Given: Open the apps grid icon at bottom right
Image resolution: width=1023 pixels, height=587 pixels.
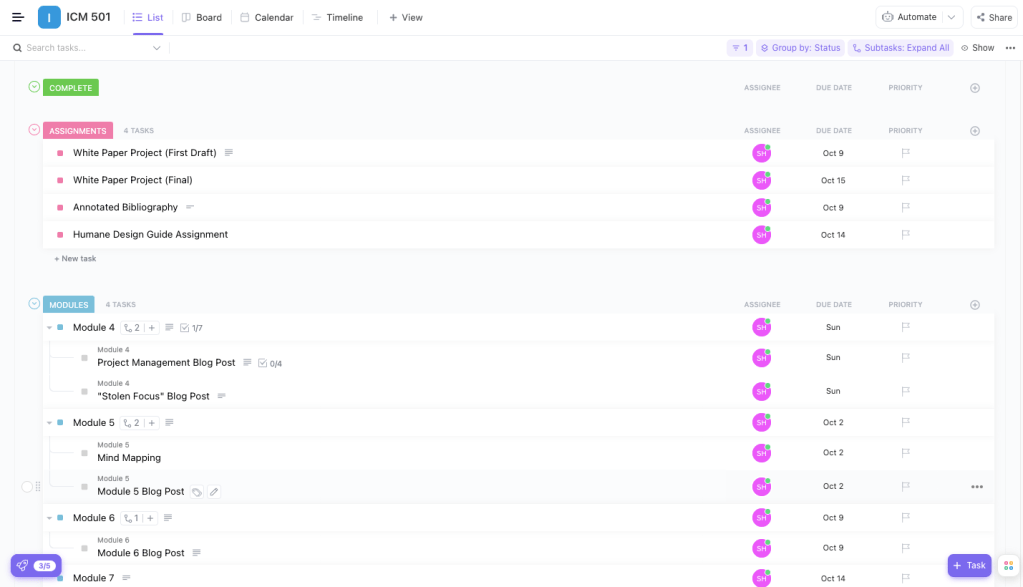Looking at the screenshot, I should coord(1008,565).
